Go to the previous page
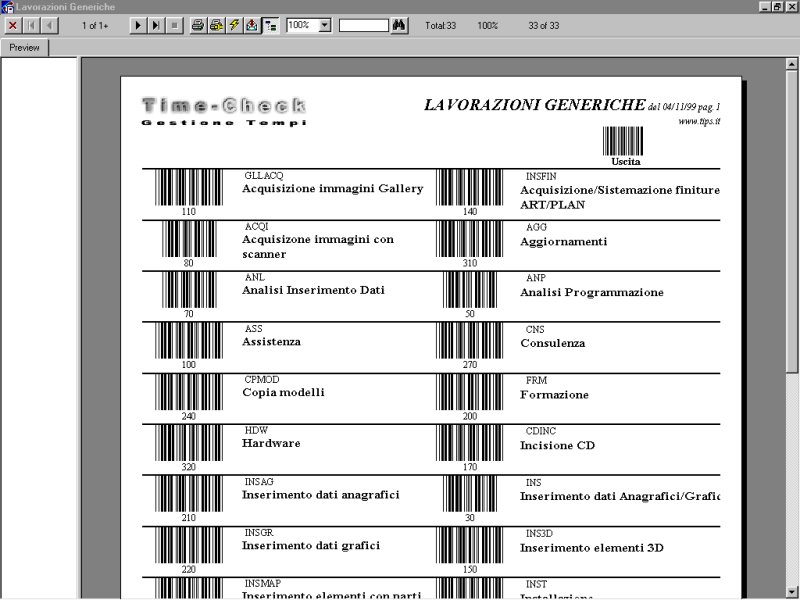The image size is (800, 600). (x=49, y=26)
